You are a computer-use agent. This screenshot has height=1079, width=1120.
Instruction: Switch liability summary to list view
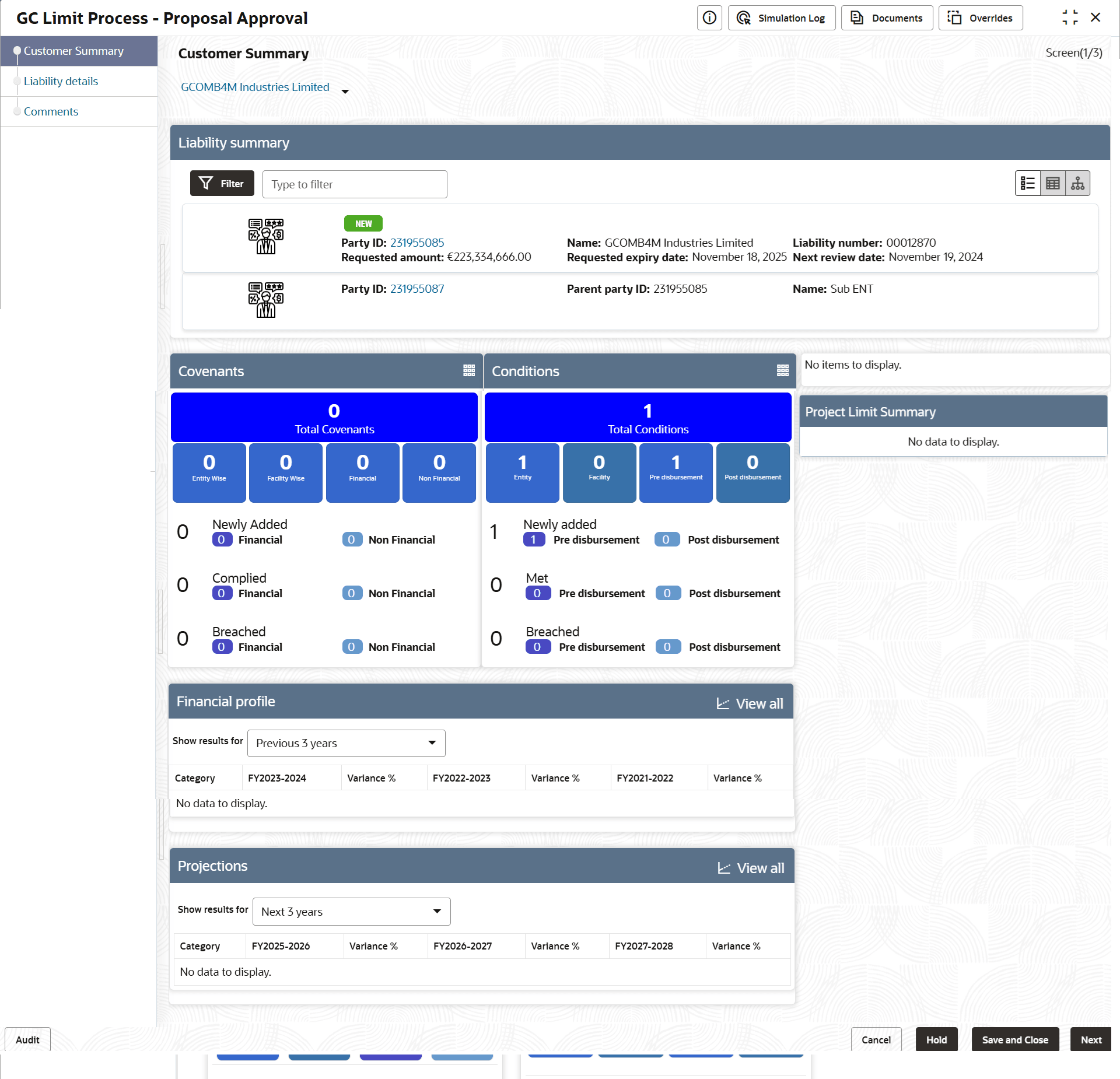[x=1028, y=184]
